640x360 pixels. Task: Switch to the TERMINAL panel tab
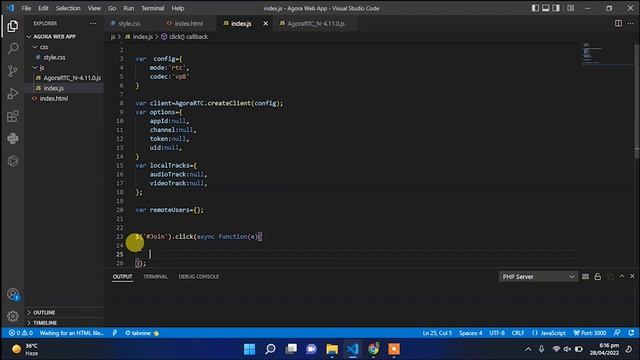tap(155, 276)
